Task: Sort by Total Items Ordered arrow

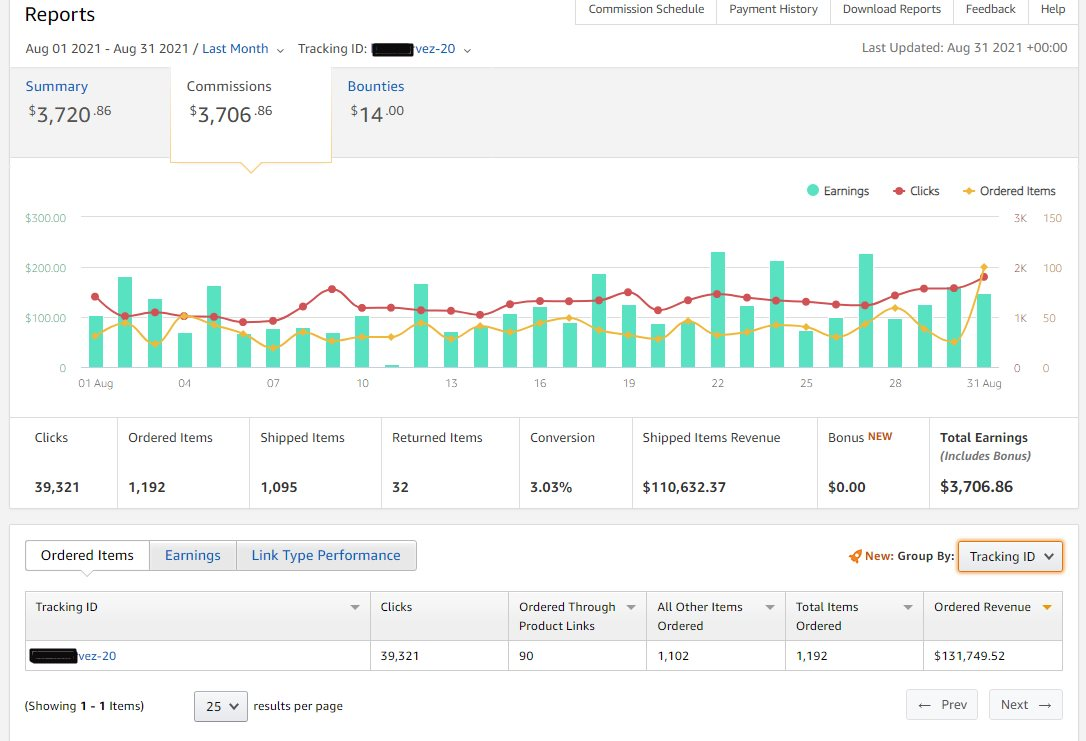Action: click(x=907, y=607)
